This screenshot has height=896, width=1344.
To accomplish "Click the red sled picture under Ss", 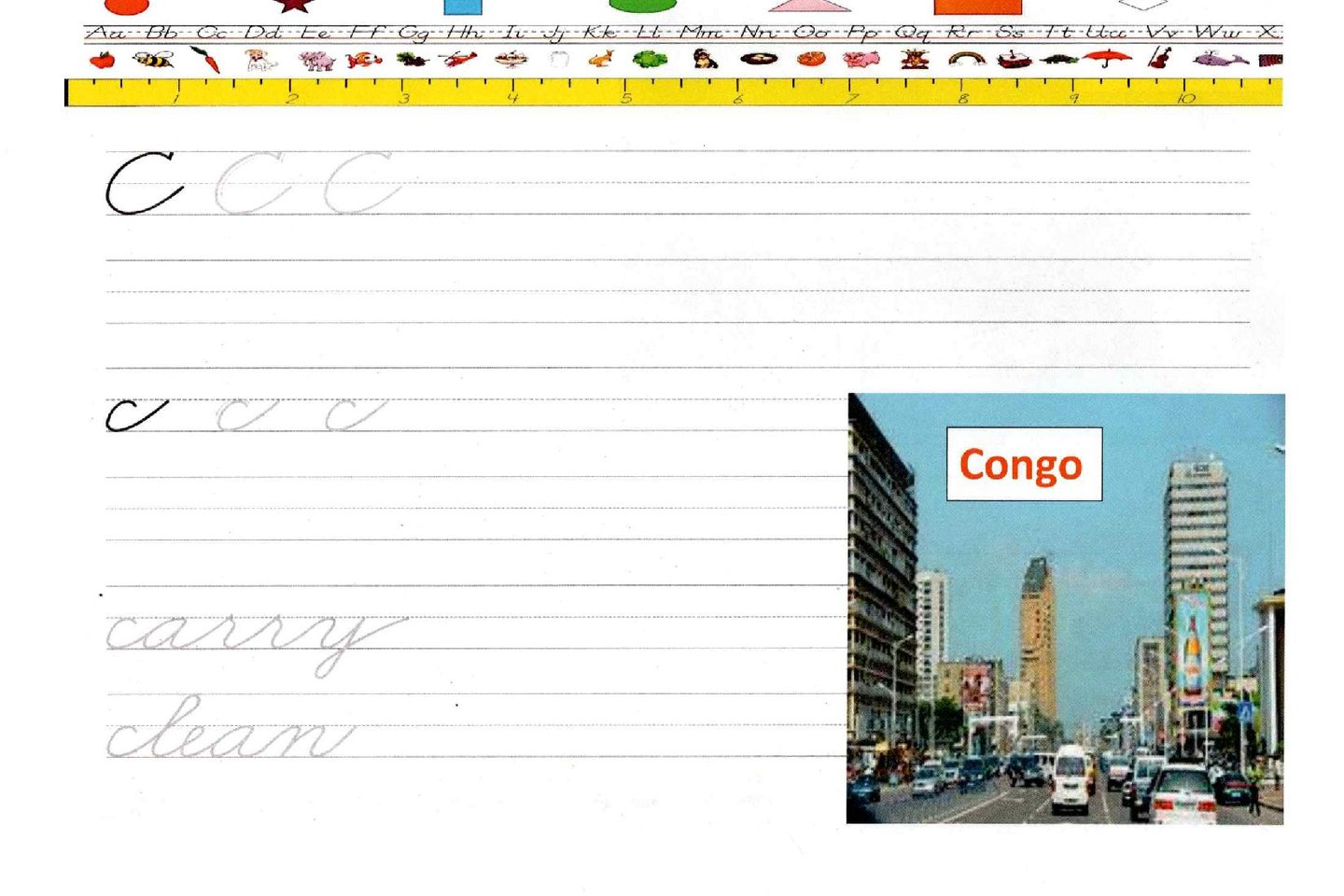I will 1014,60.
